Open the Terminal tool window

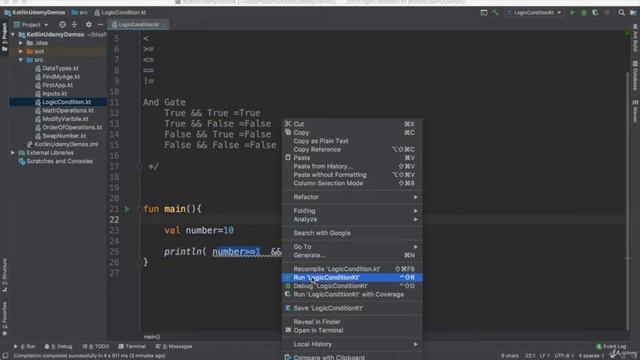(132, 346)
